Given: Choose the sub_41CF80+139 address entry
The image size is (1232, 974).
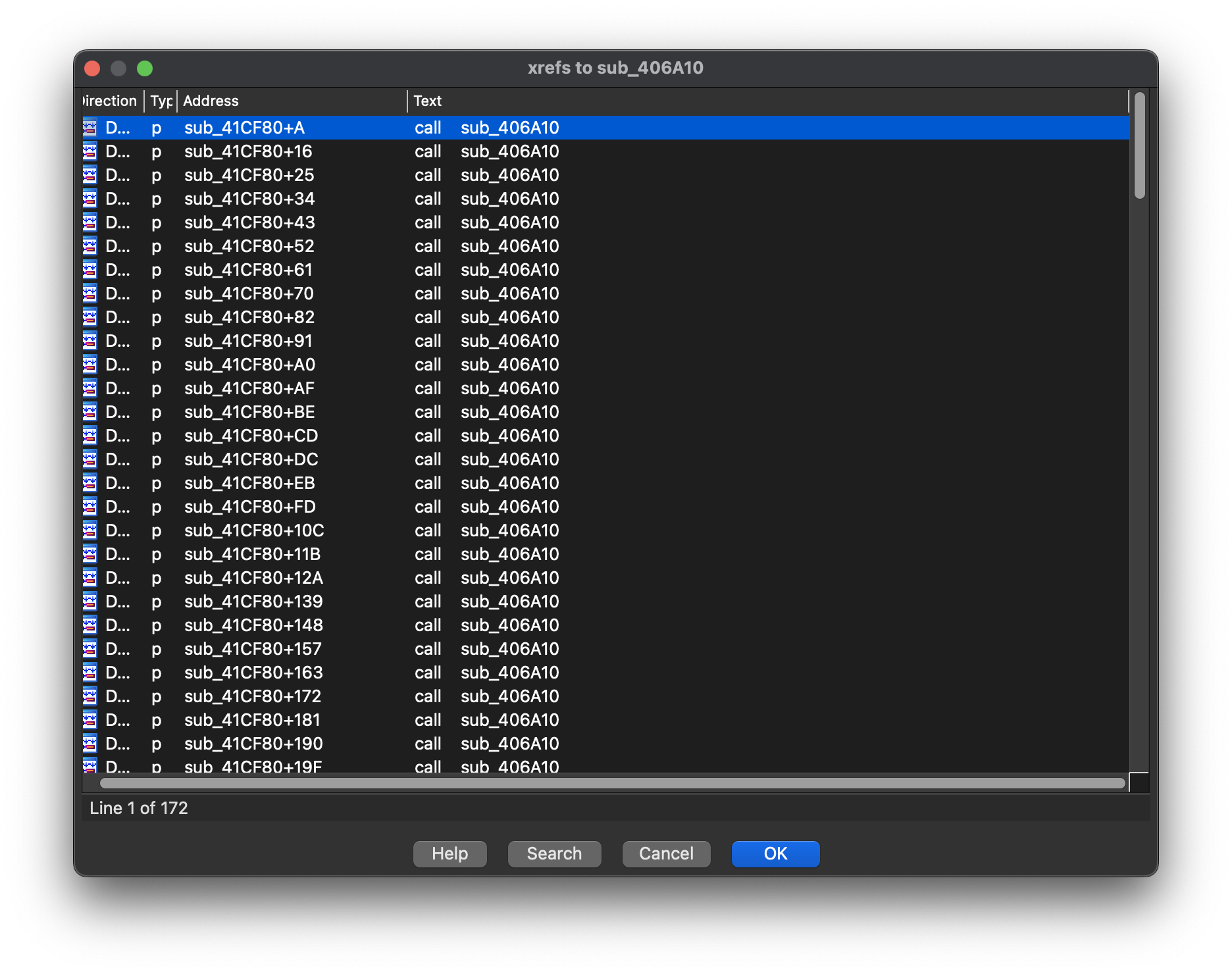Looking at the screenshot, I should pyautogui.click(x=253, y=602).
